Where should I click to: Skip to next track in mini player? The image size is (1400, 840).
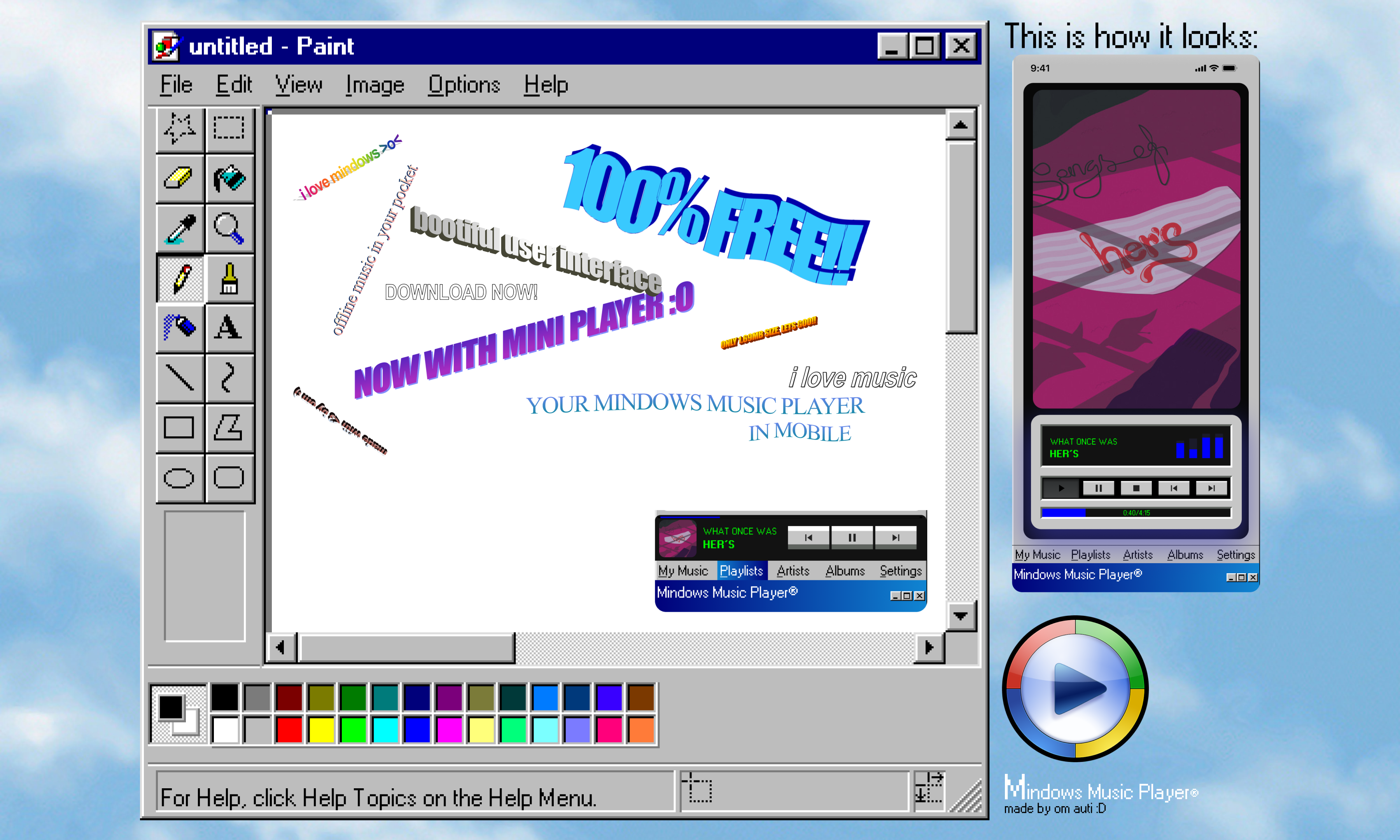[x=896, y=537]
